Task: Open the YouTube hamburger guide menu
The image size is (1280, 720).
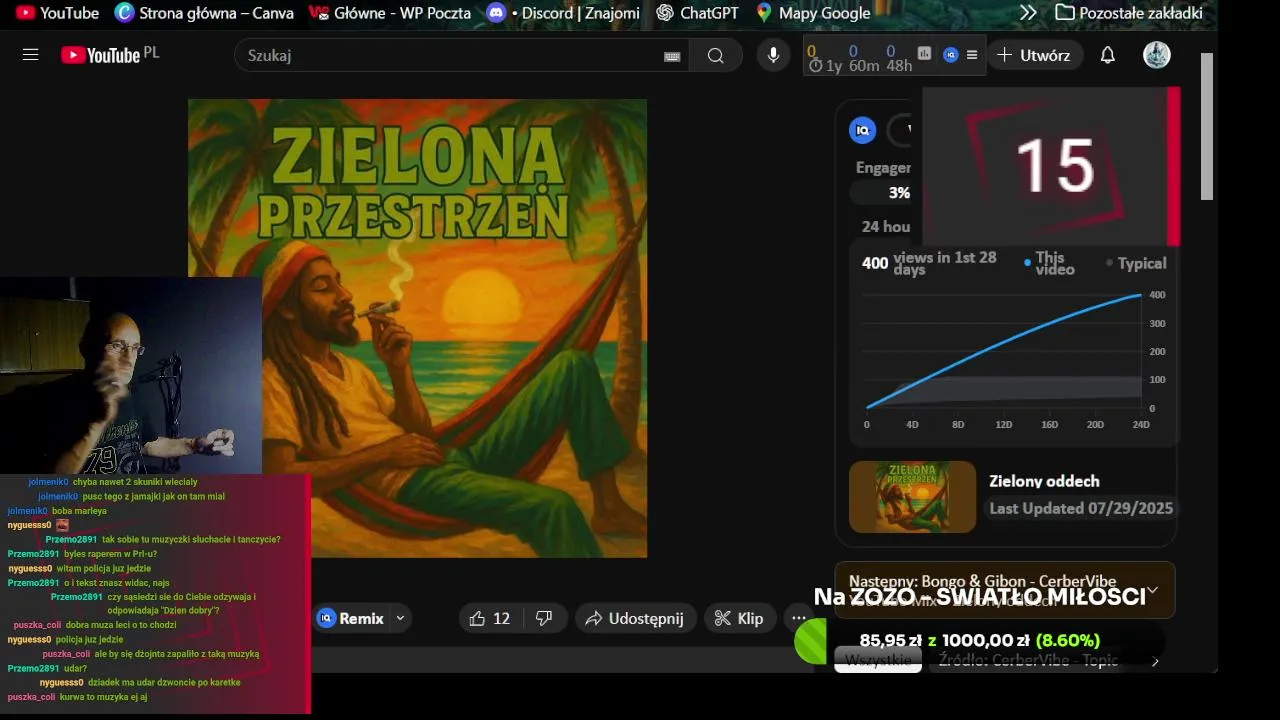Action: pyautogui.click(x=30, y=55)
